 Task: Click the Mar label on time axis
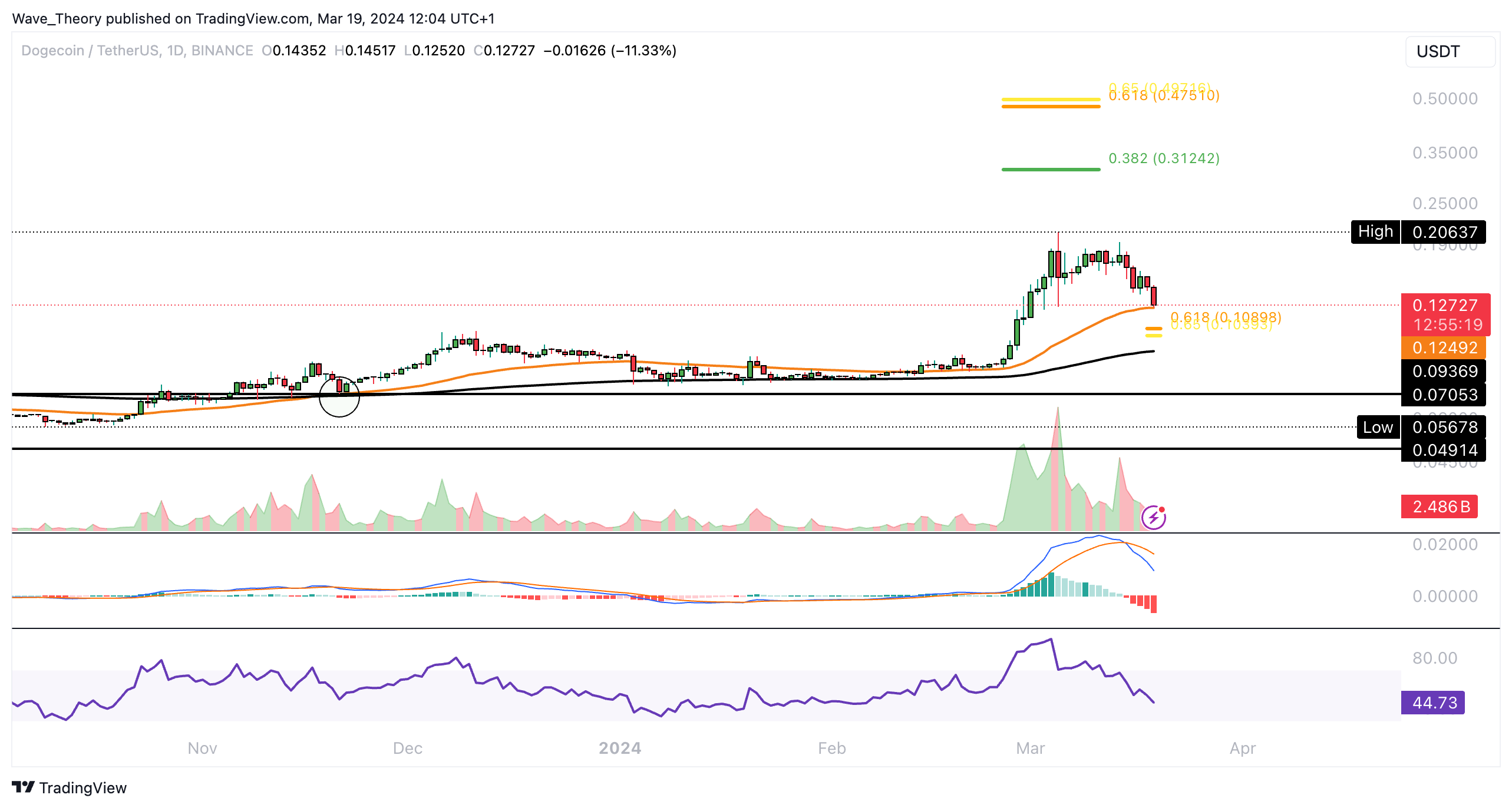coord(1030,748)
